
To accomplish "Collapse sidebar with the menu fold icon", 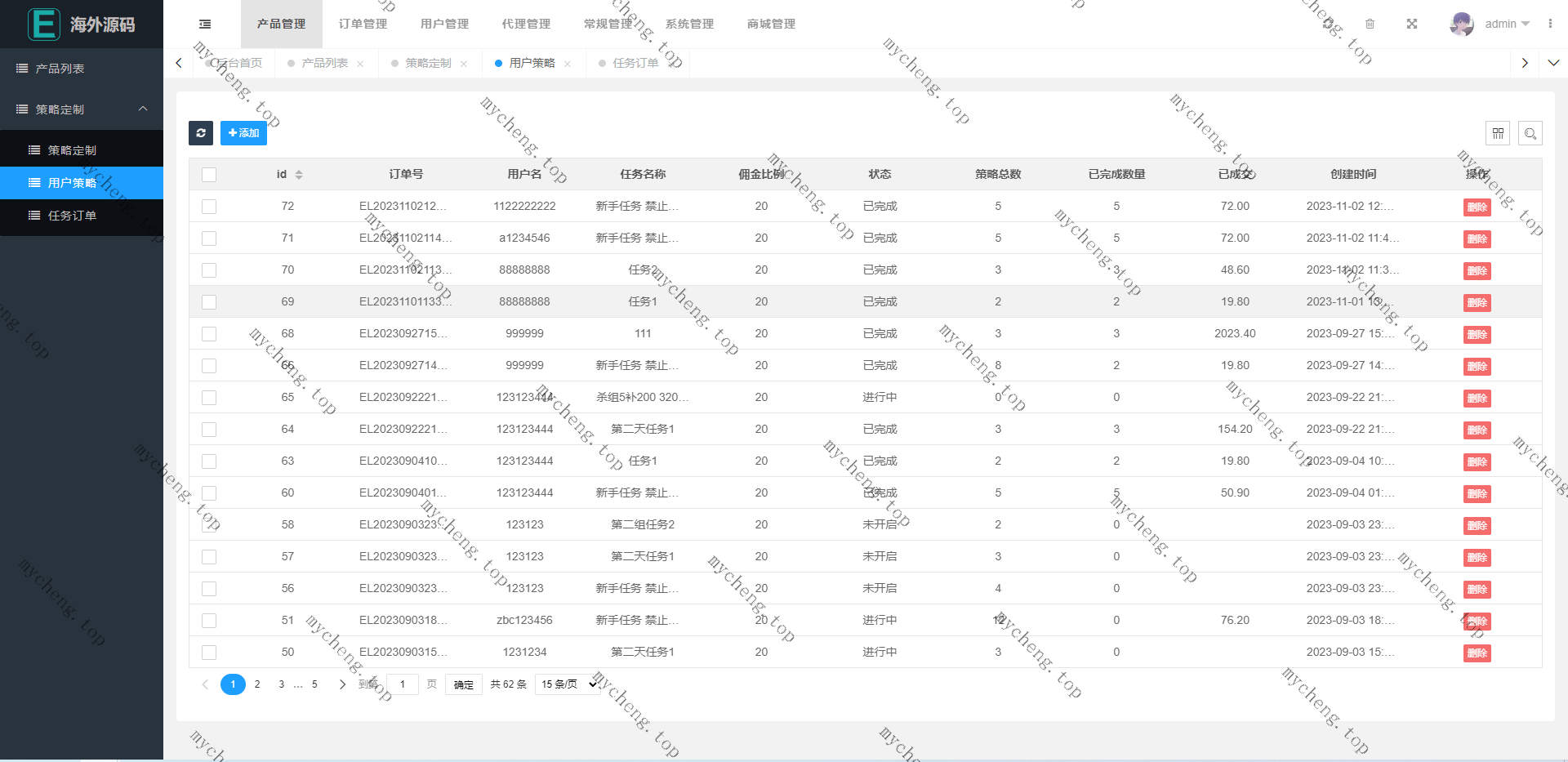I will click(x=205, y=25).
